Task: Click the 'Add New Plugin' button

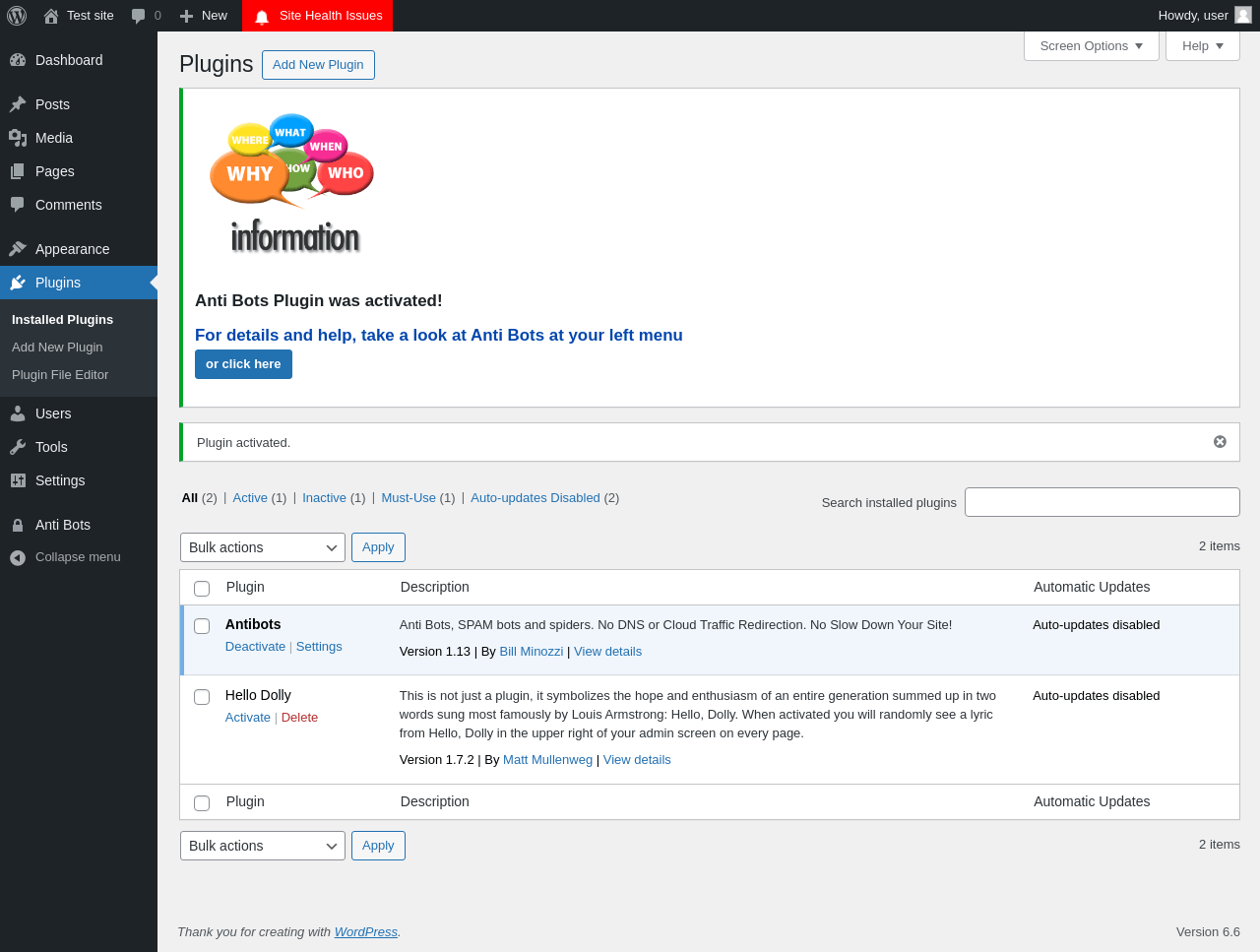Action: pos(318,65)
